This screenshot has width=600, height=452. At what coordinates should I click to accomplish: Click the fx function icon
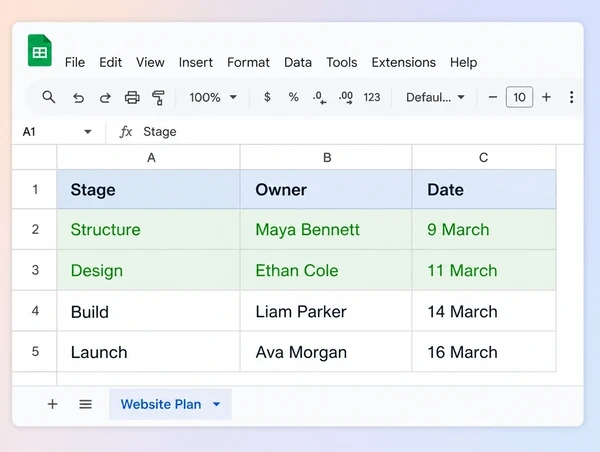coord(126,132)
